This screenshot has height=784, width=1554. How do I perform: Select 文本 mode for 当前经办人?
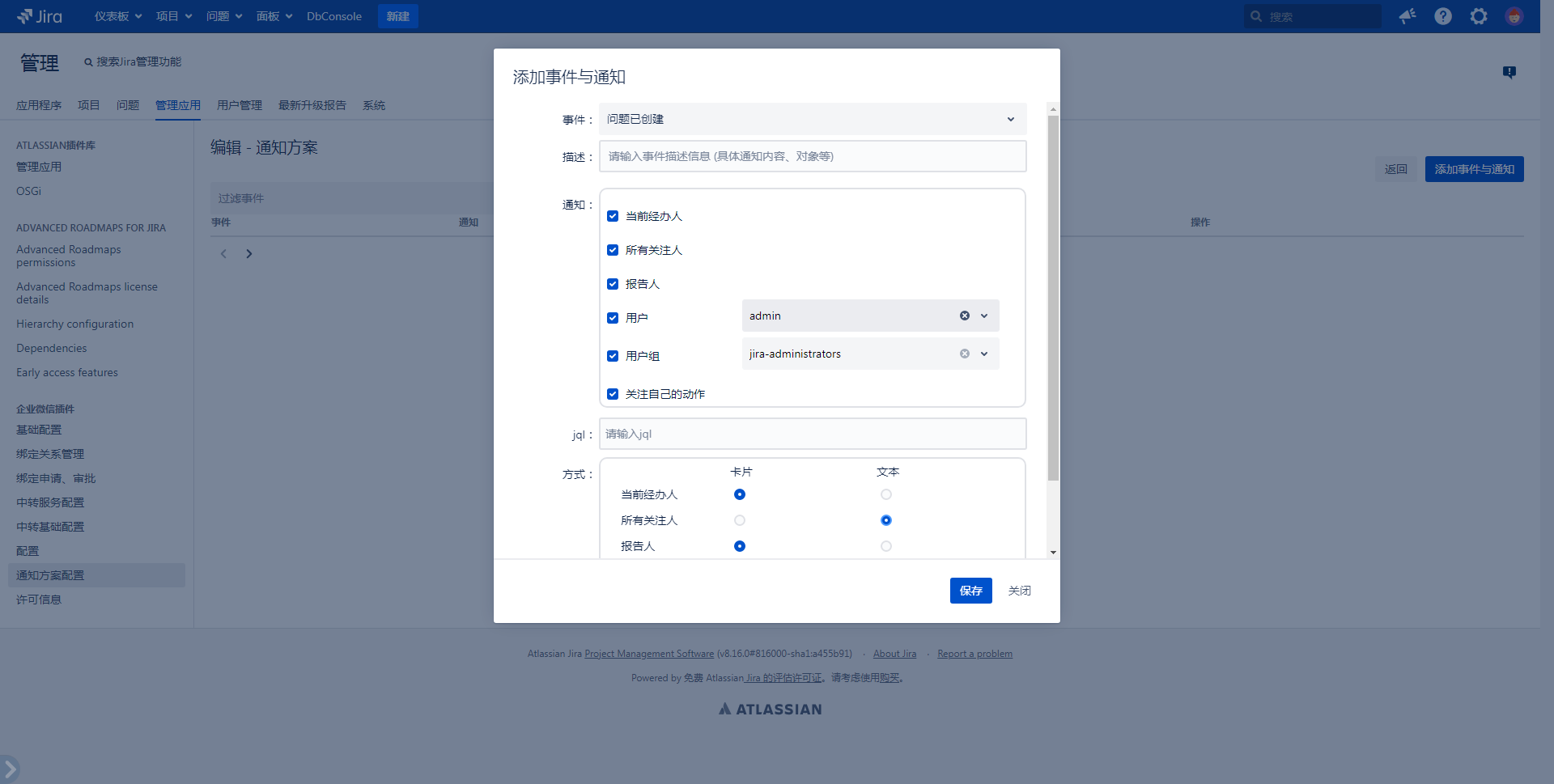click(x=886, y=494)
